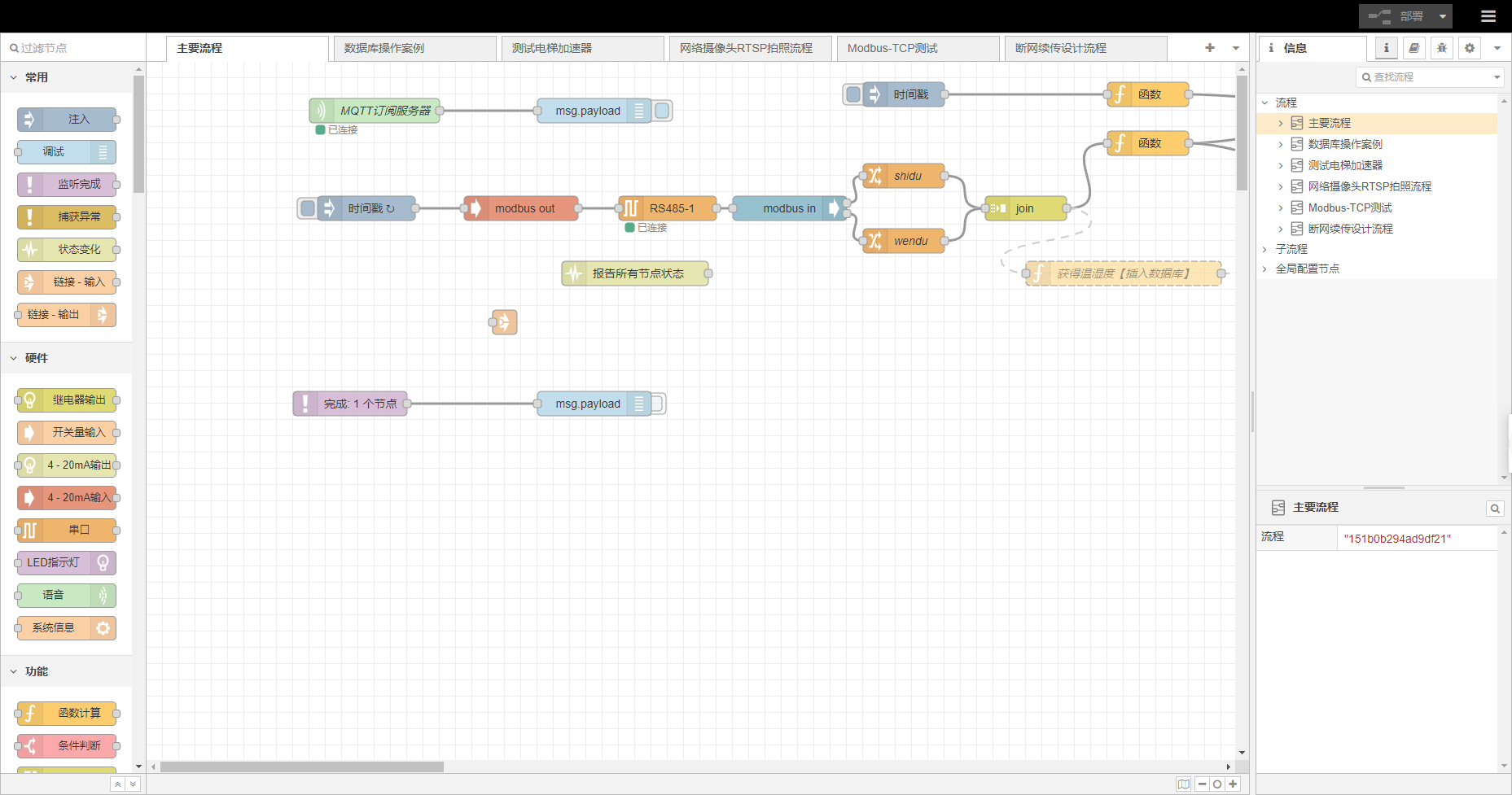Viewport: 1512px width, 795px height.
Task: Select the 语音 voice palette node
Action: tap(67, 596)
